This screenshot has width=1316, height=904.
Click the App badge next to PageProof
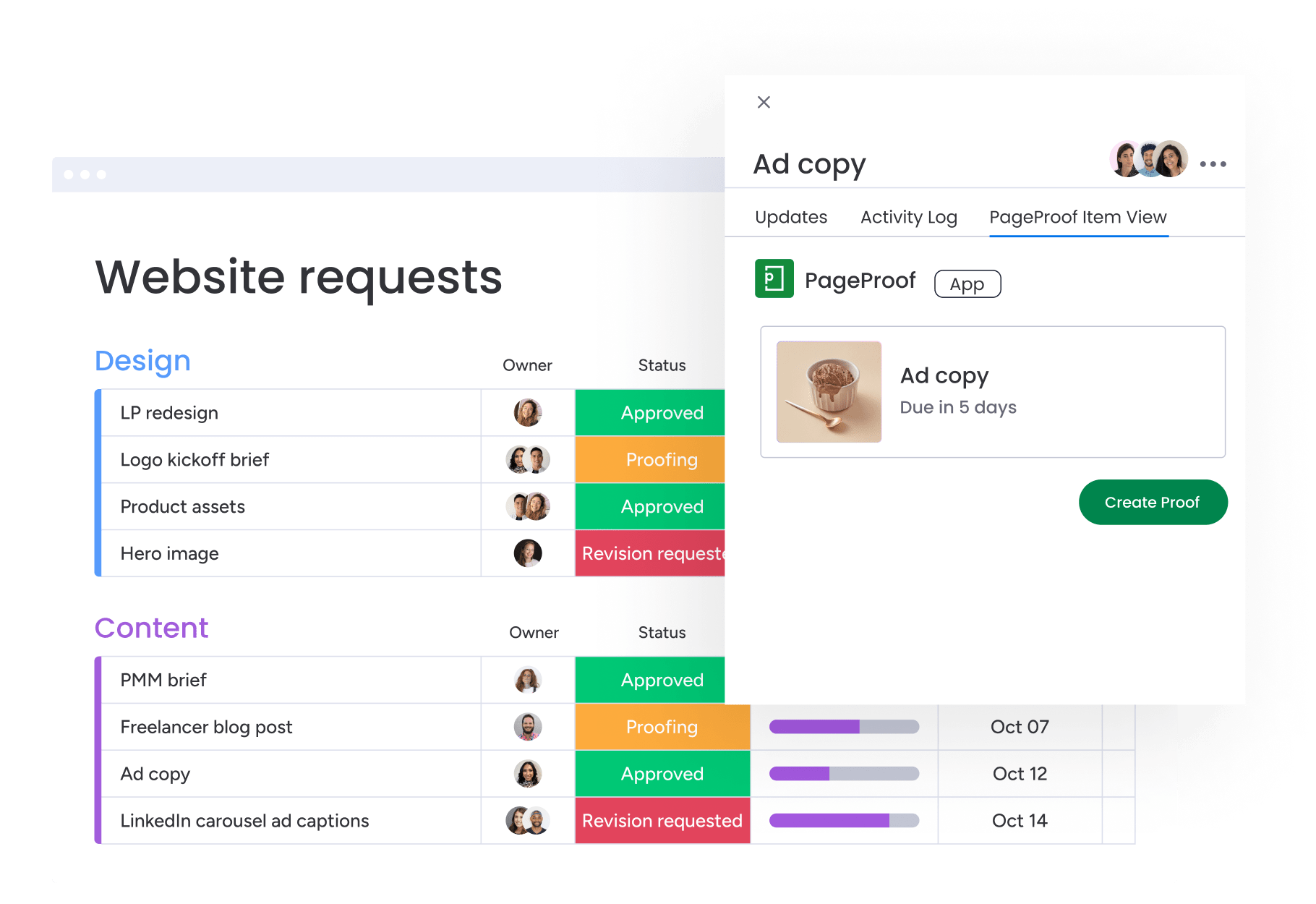(967, 284)
